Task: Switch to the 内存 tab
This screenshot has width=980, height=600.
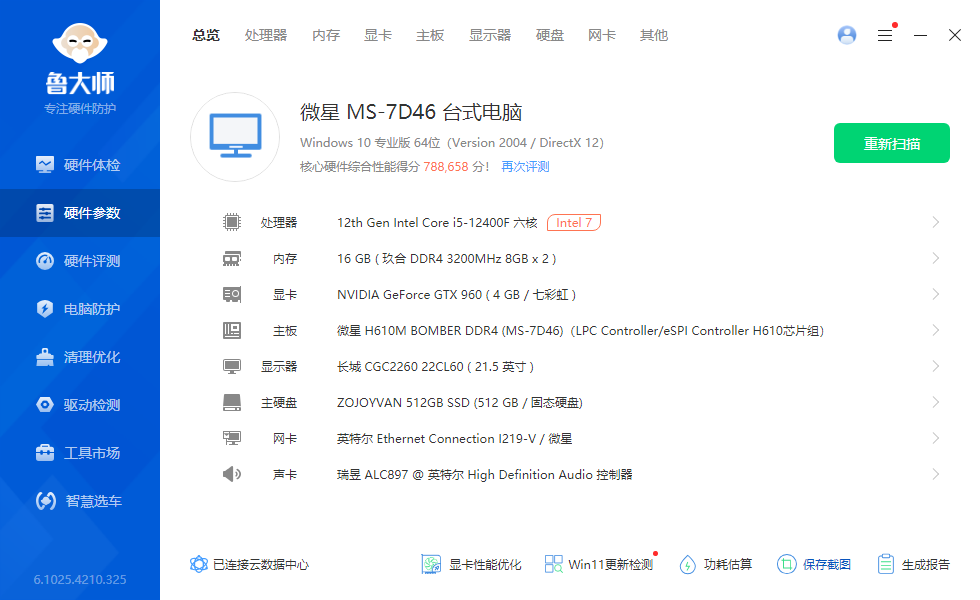Action: [326, 35]
